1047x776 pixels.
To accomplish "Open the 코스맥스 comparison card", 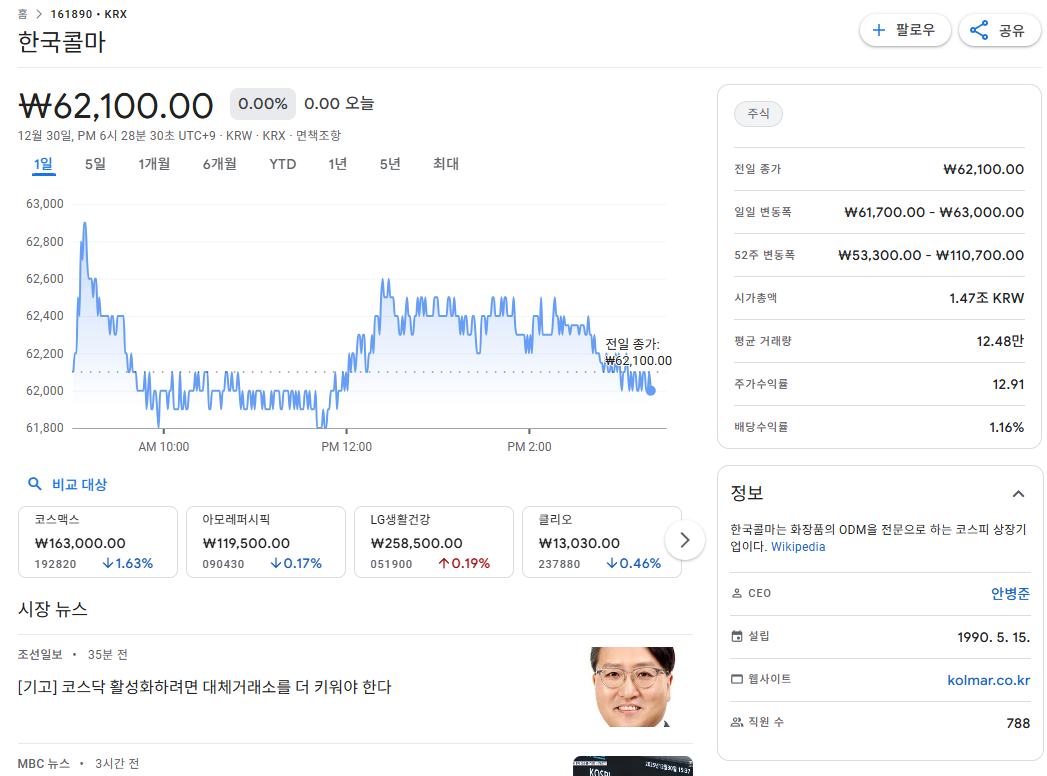I will (97, 542).
